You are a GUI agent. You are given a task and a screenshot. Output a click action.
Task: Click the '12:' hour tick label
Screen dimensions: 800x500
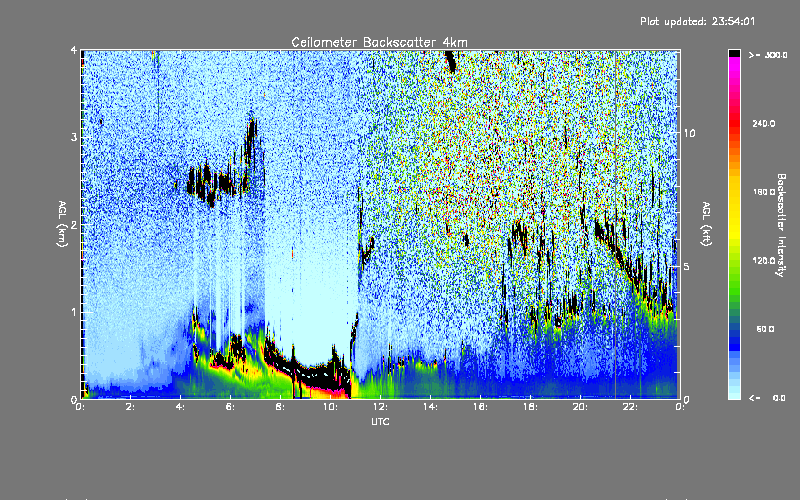pyautogui.click(x=380, y=407)
